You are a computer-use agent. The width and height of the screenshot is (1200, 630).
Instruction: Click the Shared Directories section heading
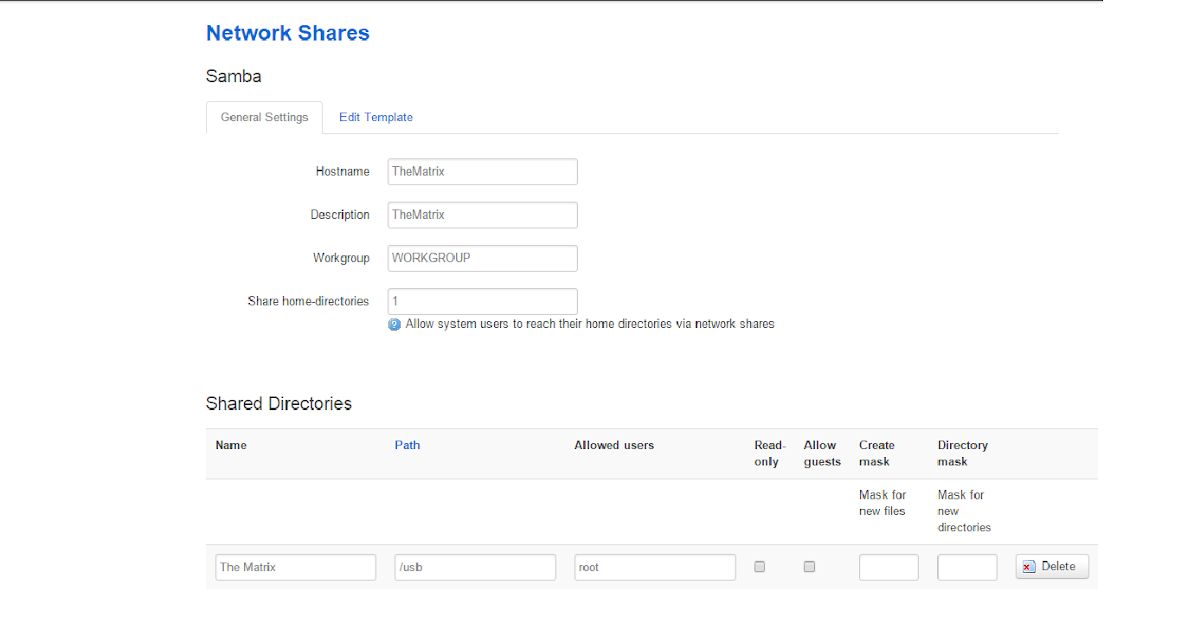tap(278, 404)
